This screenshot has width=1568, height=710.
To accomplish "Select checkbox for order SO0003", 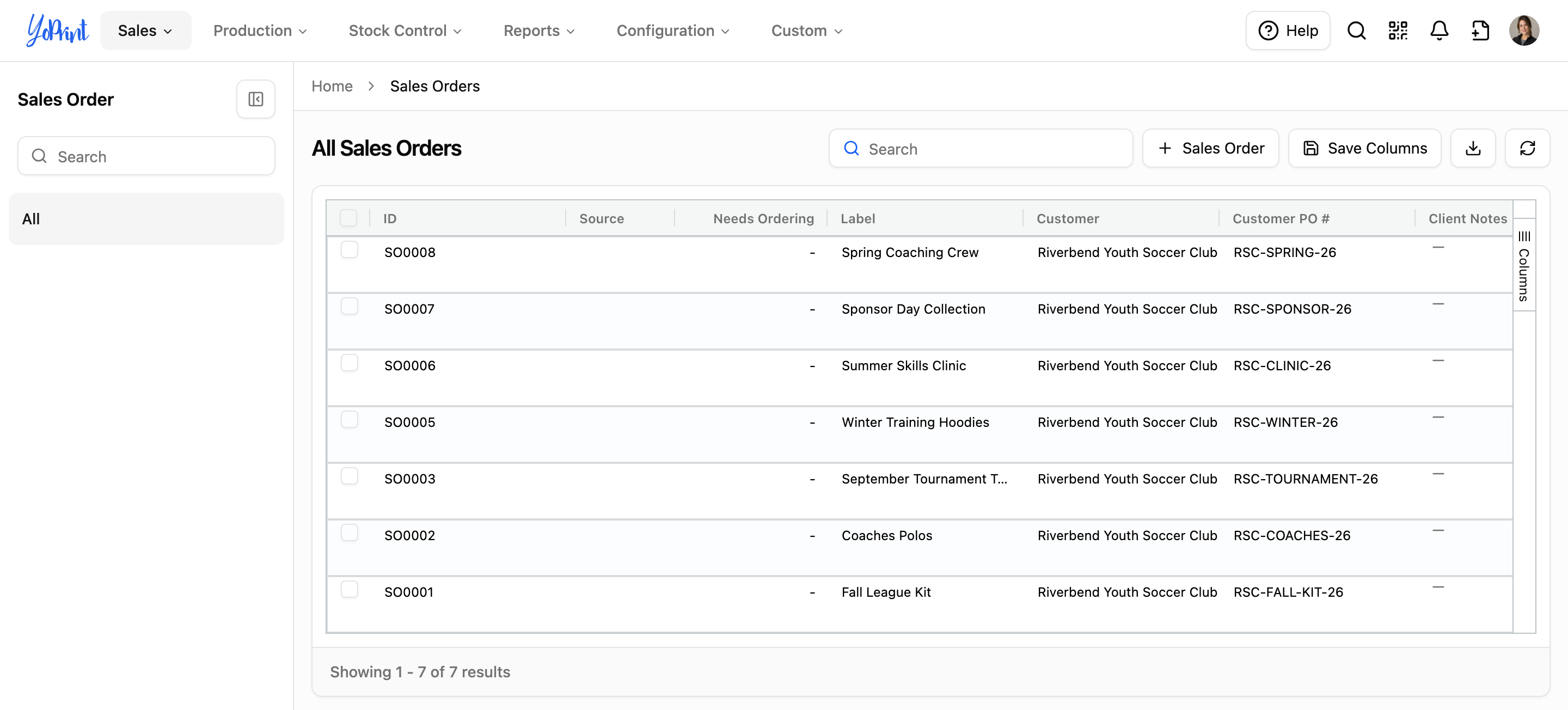I will (x=350, y=475).
